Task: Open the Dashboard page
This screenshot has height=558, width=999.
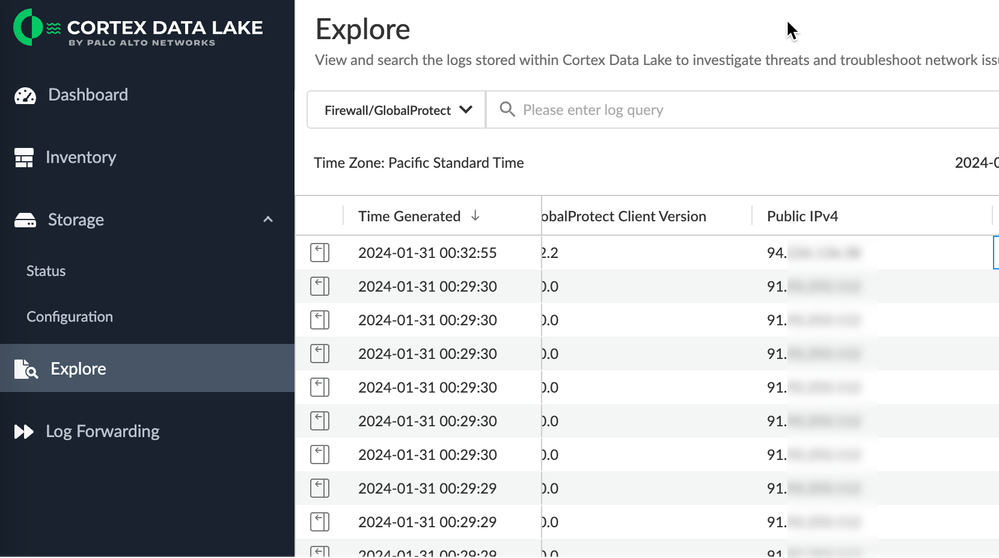Action: coord(88,95)
